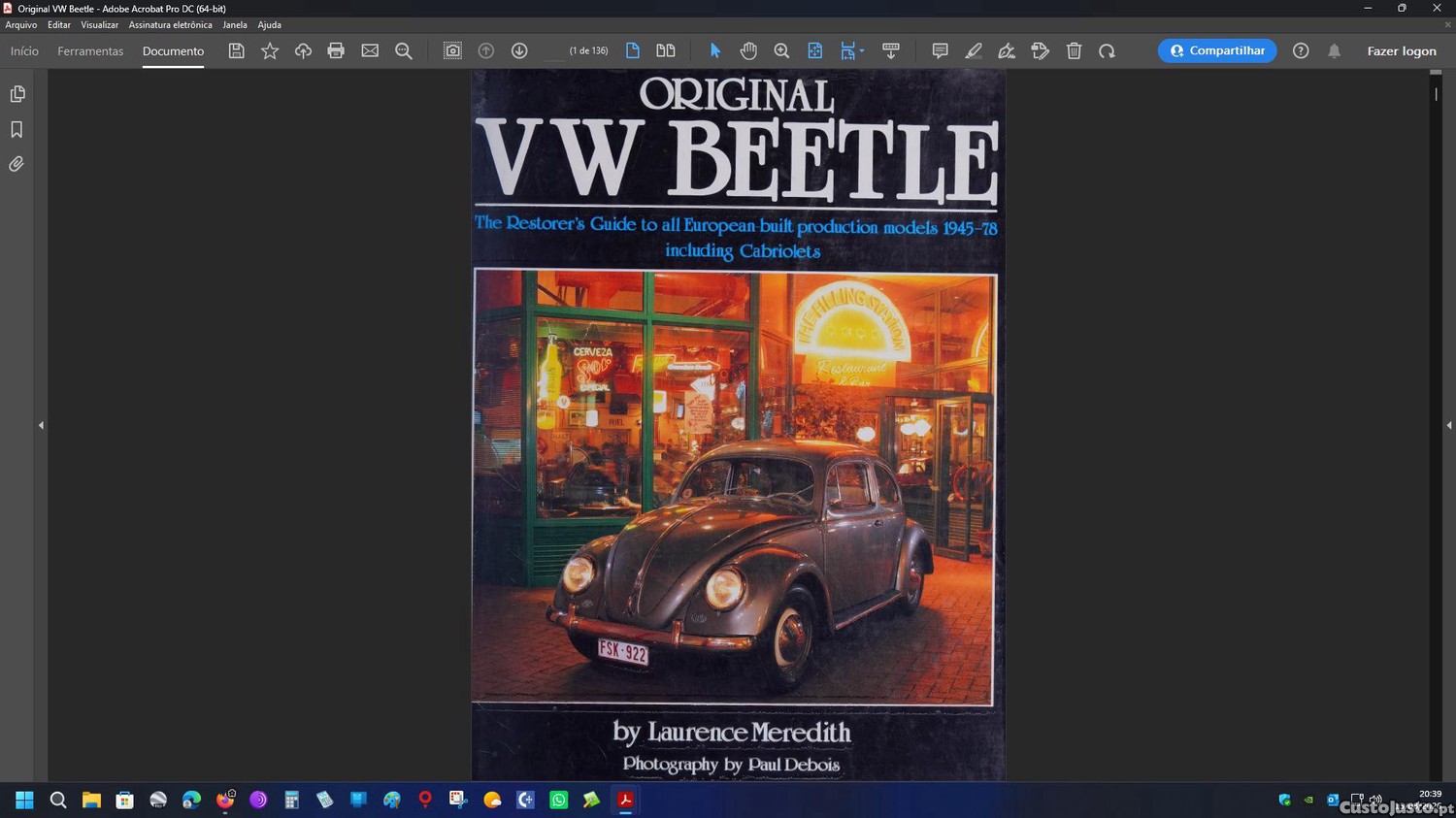Go to the next page arrow

point(519,50)
